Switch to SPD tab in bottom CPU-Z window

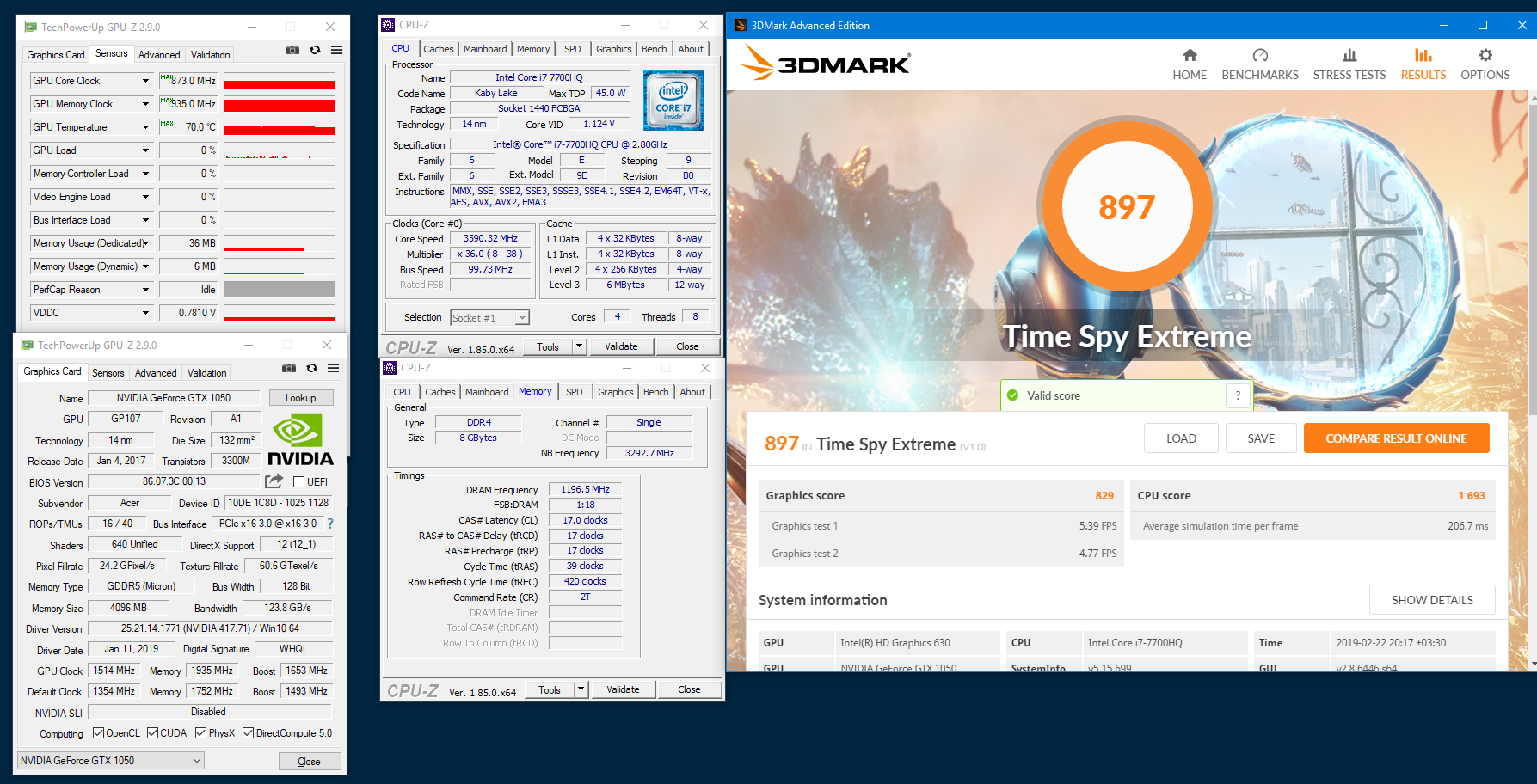click(575, 392)
